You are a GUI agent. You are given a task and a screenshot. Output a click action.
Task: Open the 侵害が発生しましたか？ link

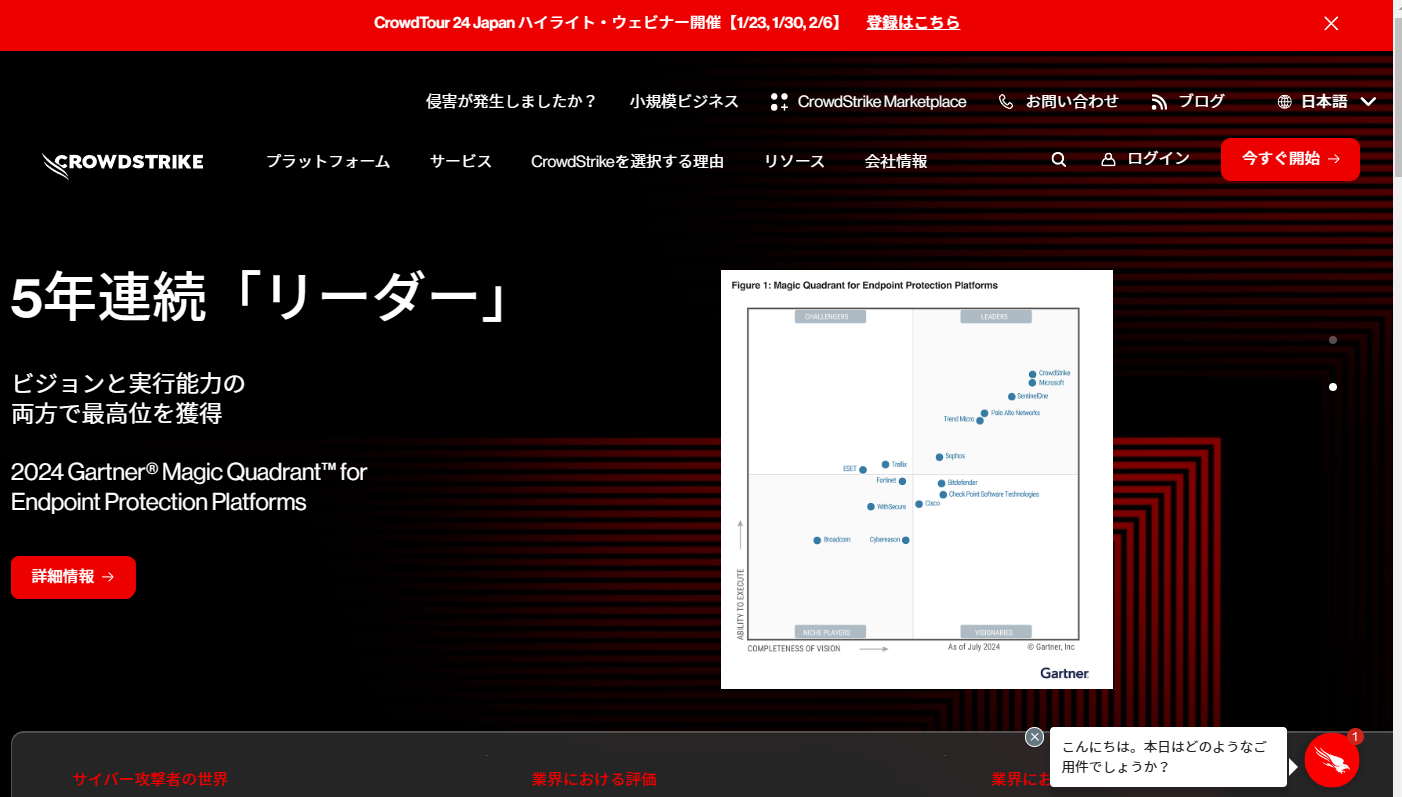click(511, 101)
